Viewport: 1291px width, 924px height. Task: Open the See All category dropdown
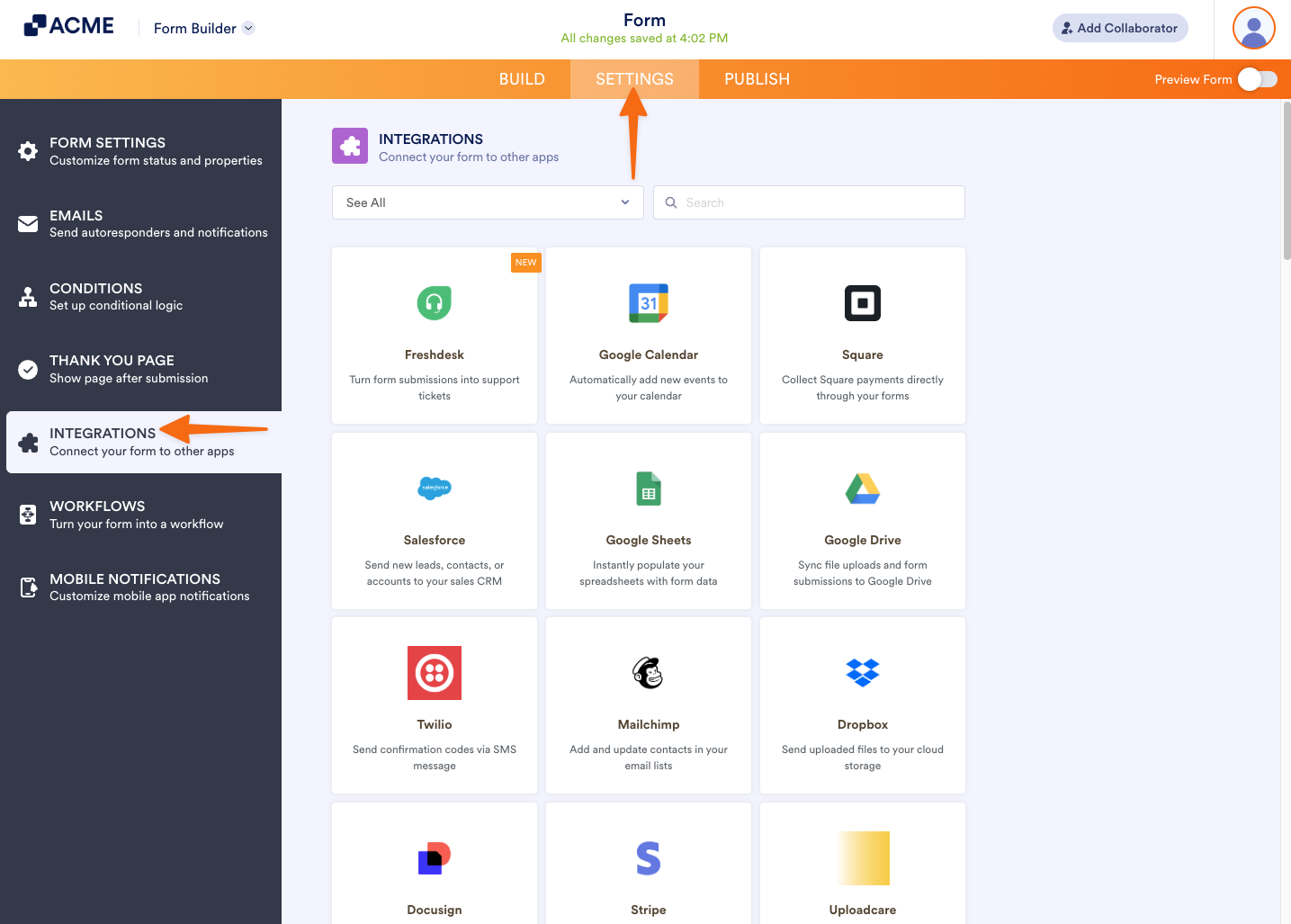(x=488, y=202)
